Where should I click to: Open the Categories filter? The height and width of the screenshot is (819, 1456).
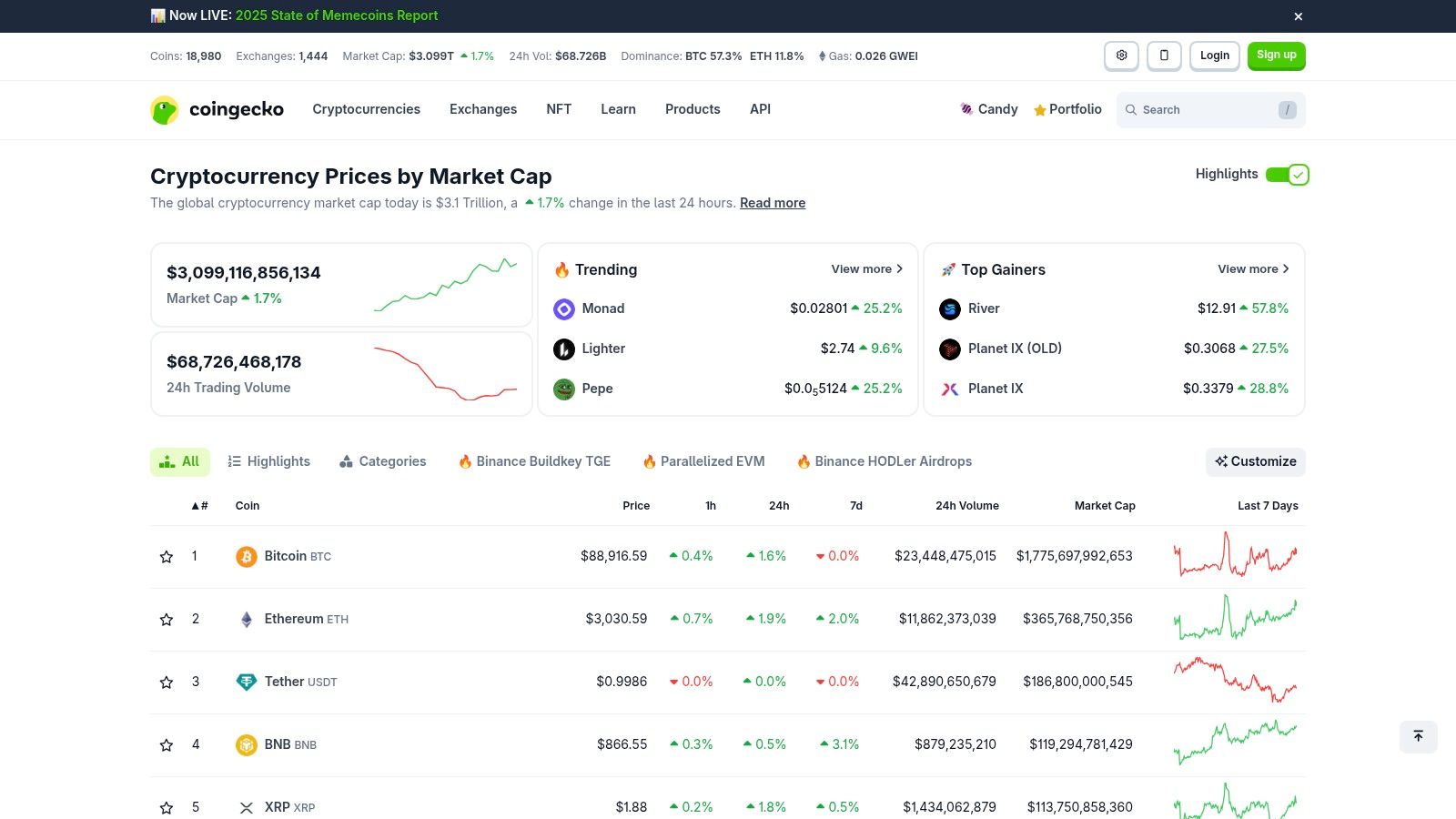click(382, 461)
